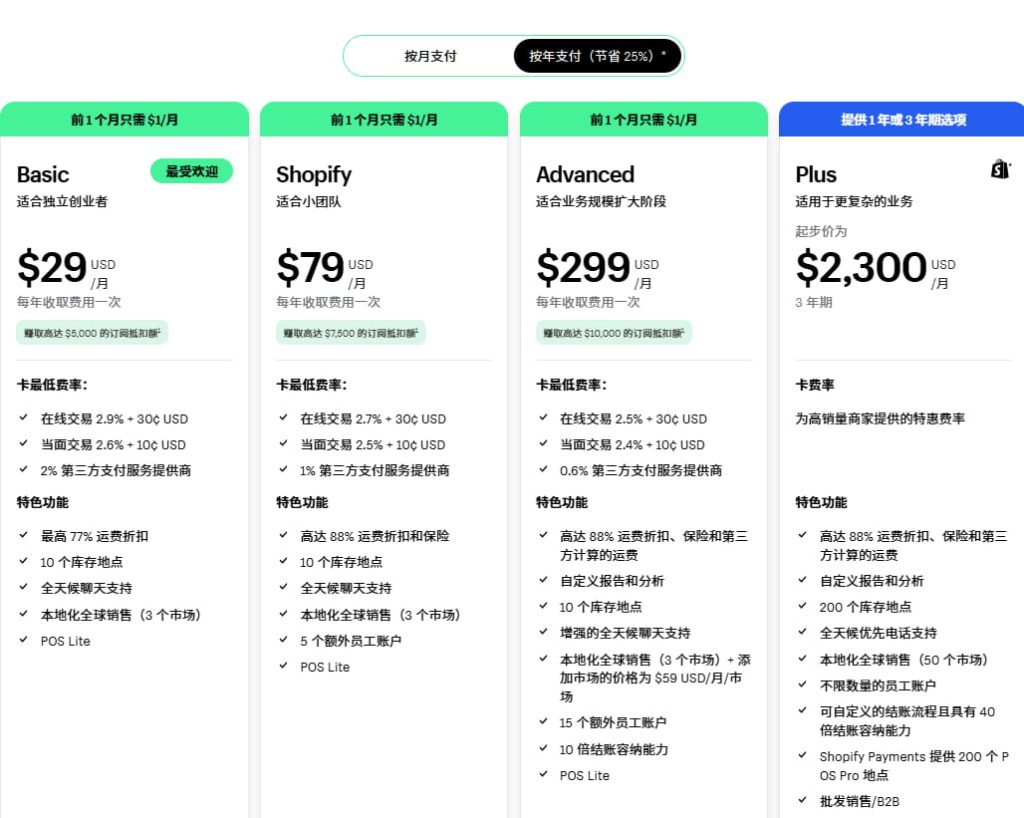Click the Shopify bag icon on Plus card
1024x818 pixels.
(x=1000, y=170)
